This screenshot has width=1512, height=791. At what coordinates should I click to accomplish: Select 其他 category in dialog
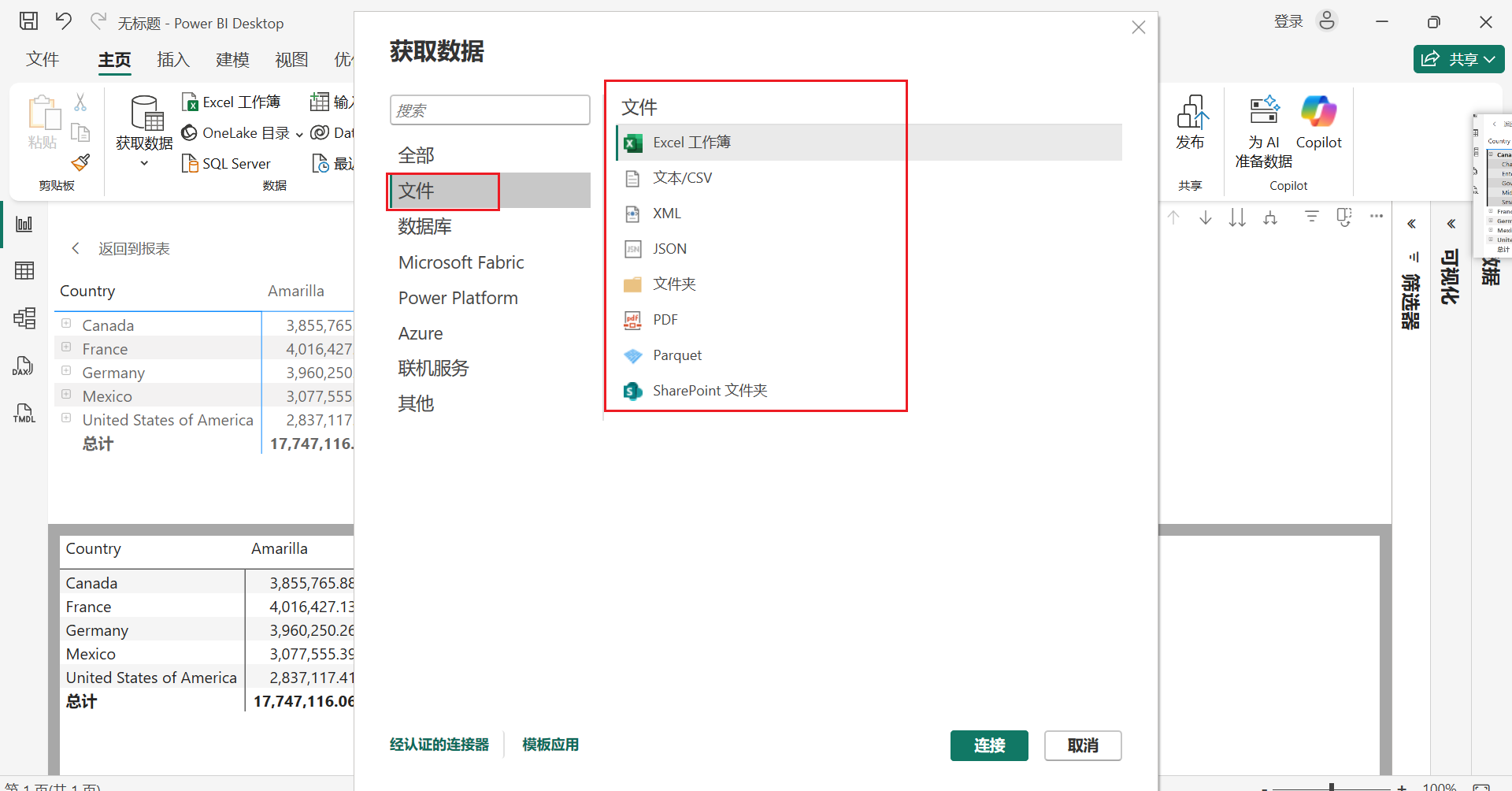tap(490, 404)
